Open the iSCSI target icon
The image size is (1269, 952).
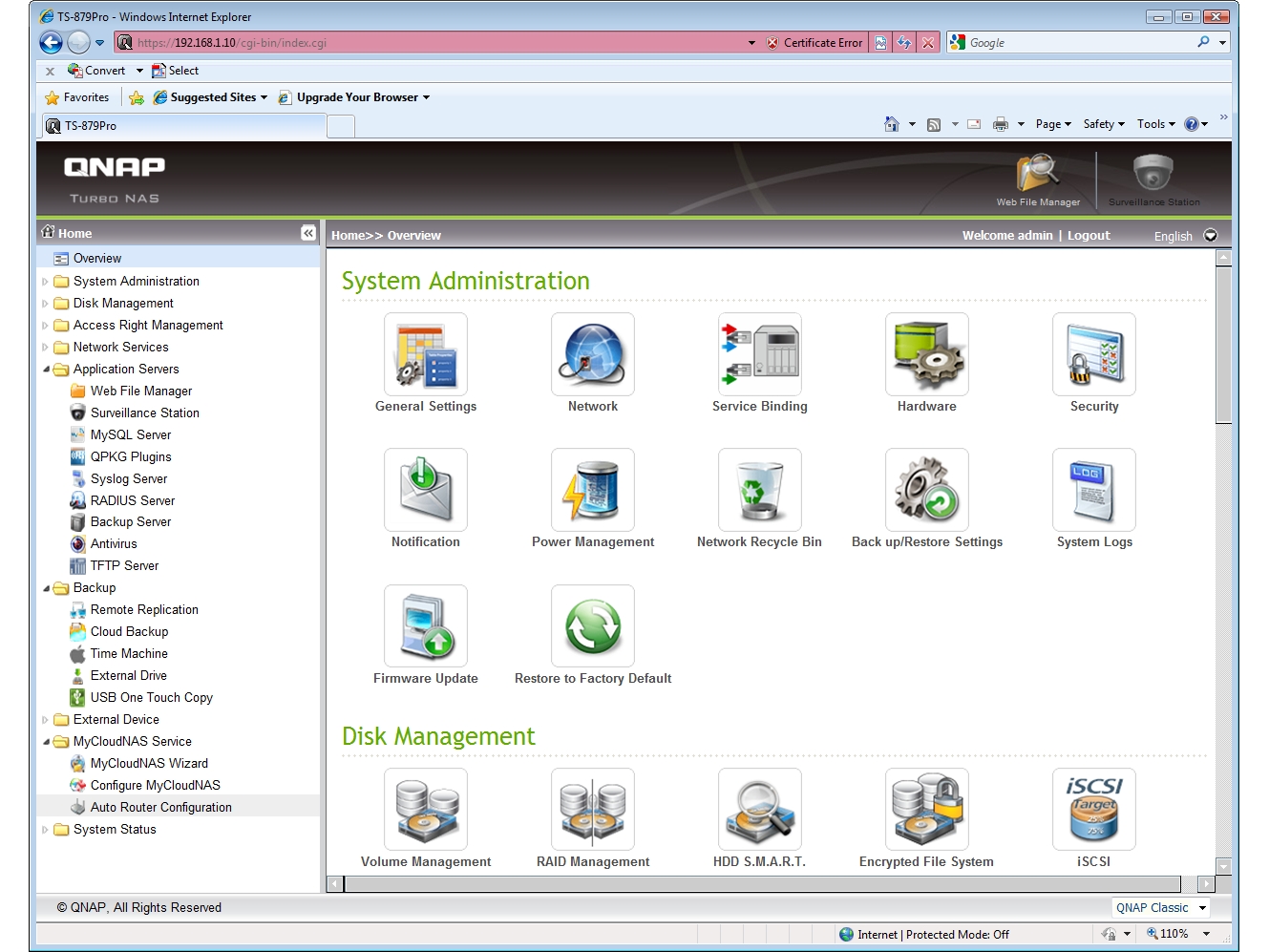click(1094, 810)
